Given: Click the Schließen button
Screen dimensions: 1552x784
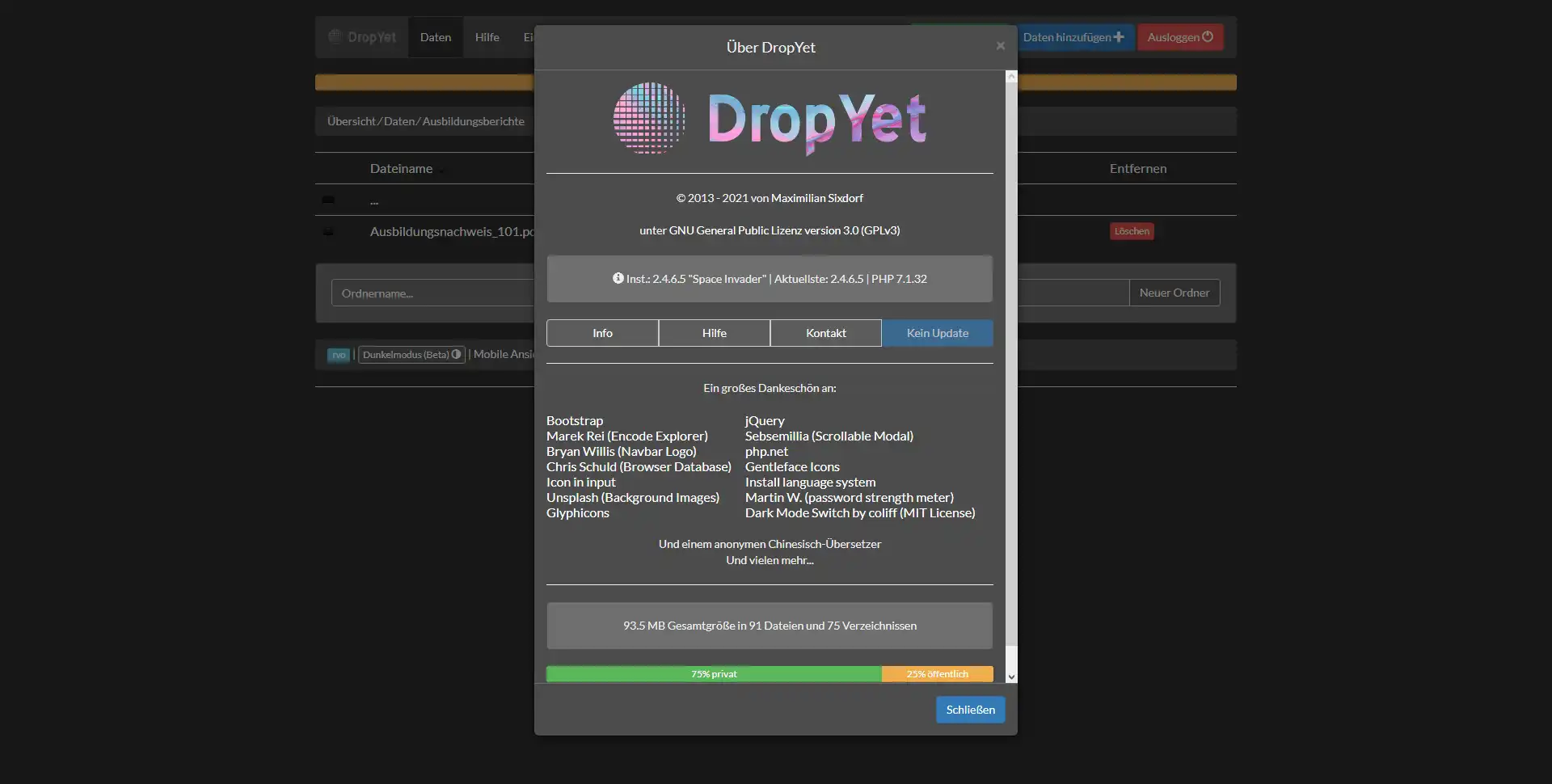Looking at the screenshot, I should coord(971,710).
